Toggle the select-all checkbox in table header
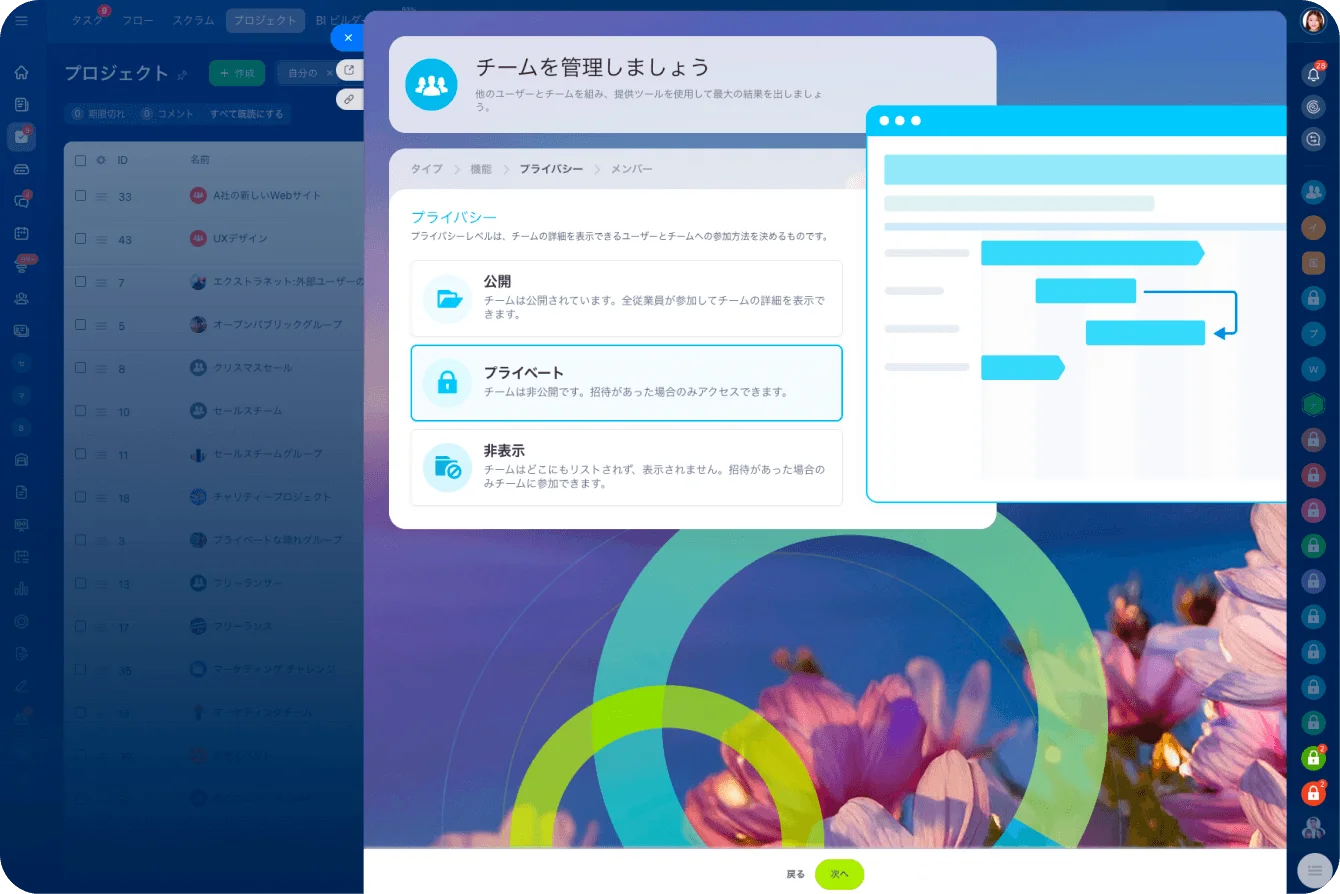Viewport: 1340px width, 894px height. [x=80, y=160]
